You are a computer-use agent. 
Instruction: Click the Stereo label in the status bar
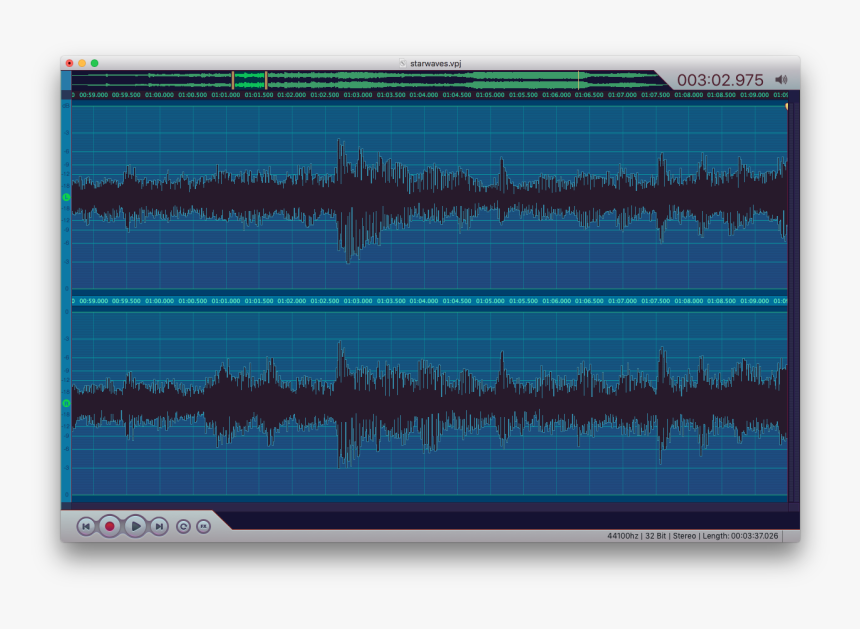[x=684, y=536]
